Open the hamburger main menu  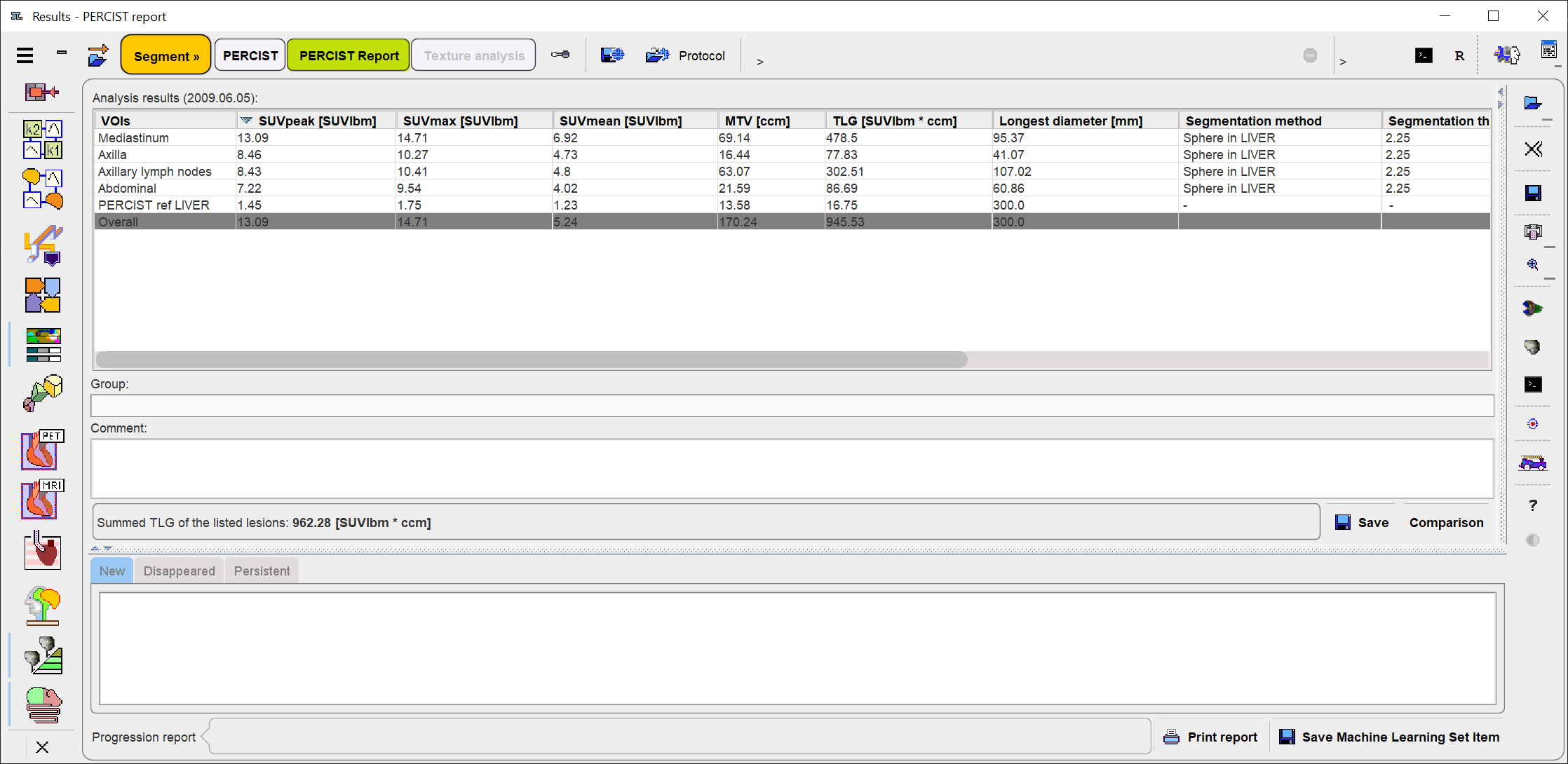(25, 55)
